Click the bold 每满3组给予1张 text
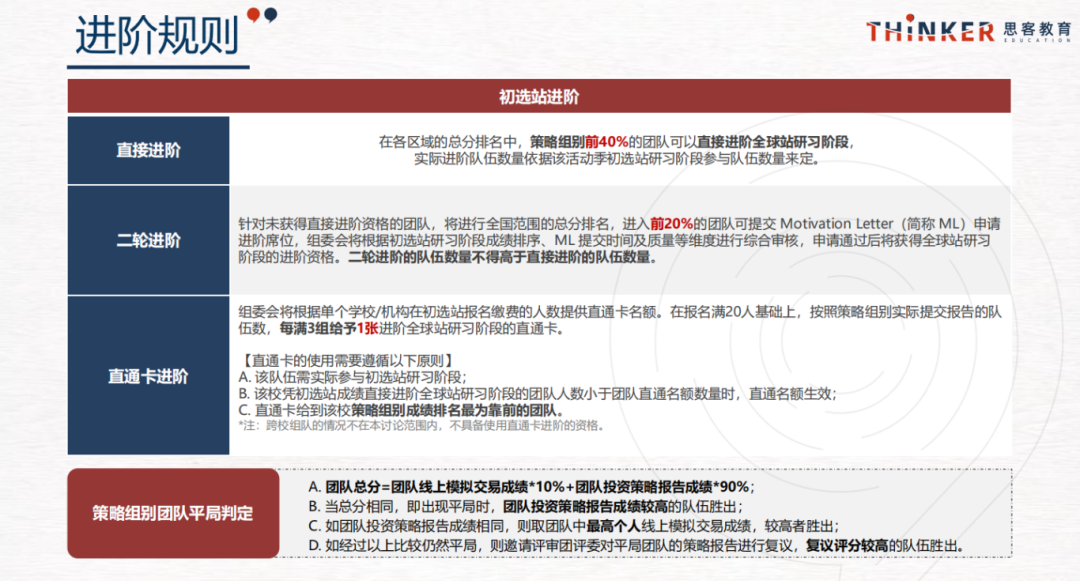Screen dimensions: 1080x581 [329, 328]
